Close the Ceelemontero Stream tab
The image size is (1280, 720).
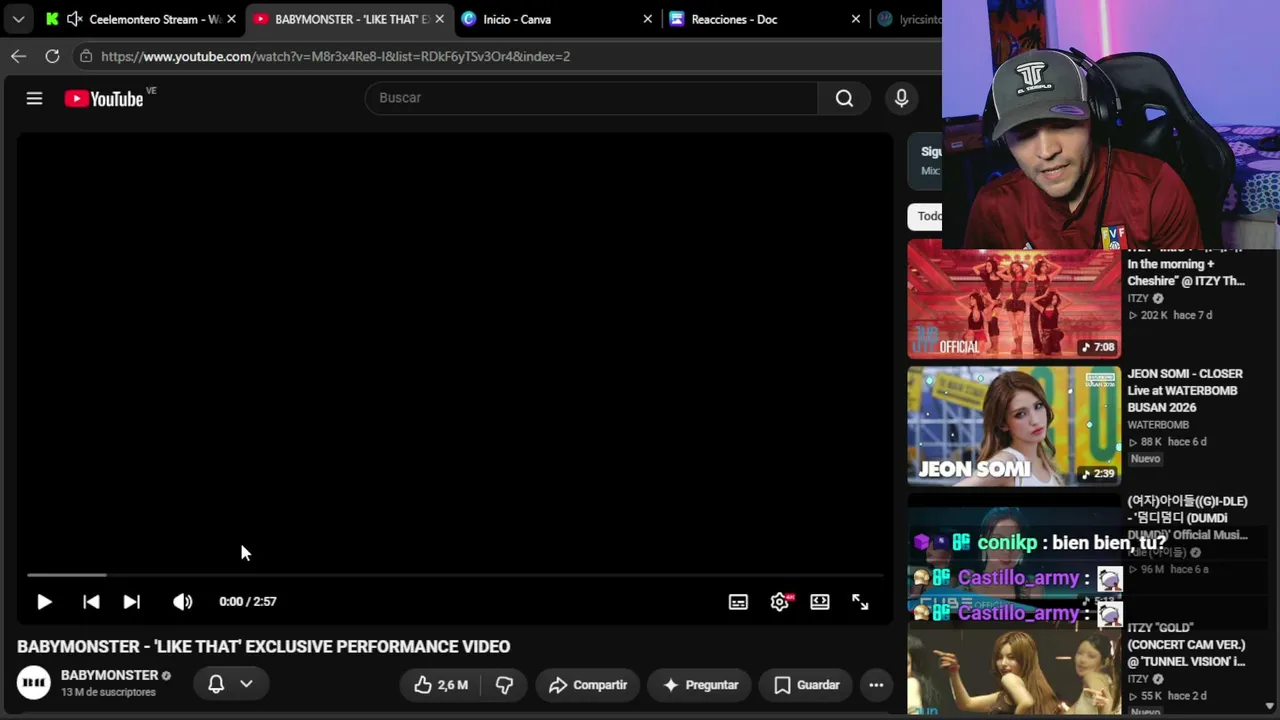tap(231, 19)
